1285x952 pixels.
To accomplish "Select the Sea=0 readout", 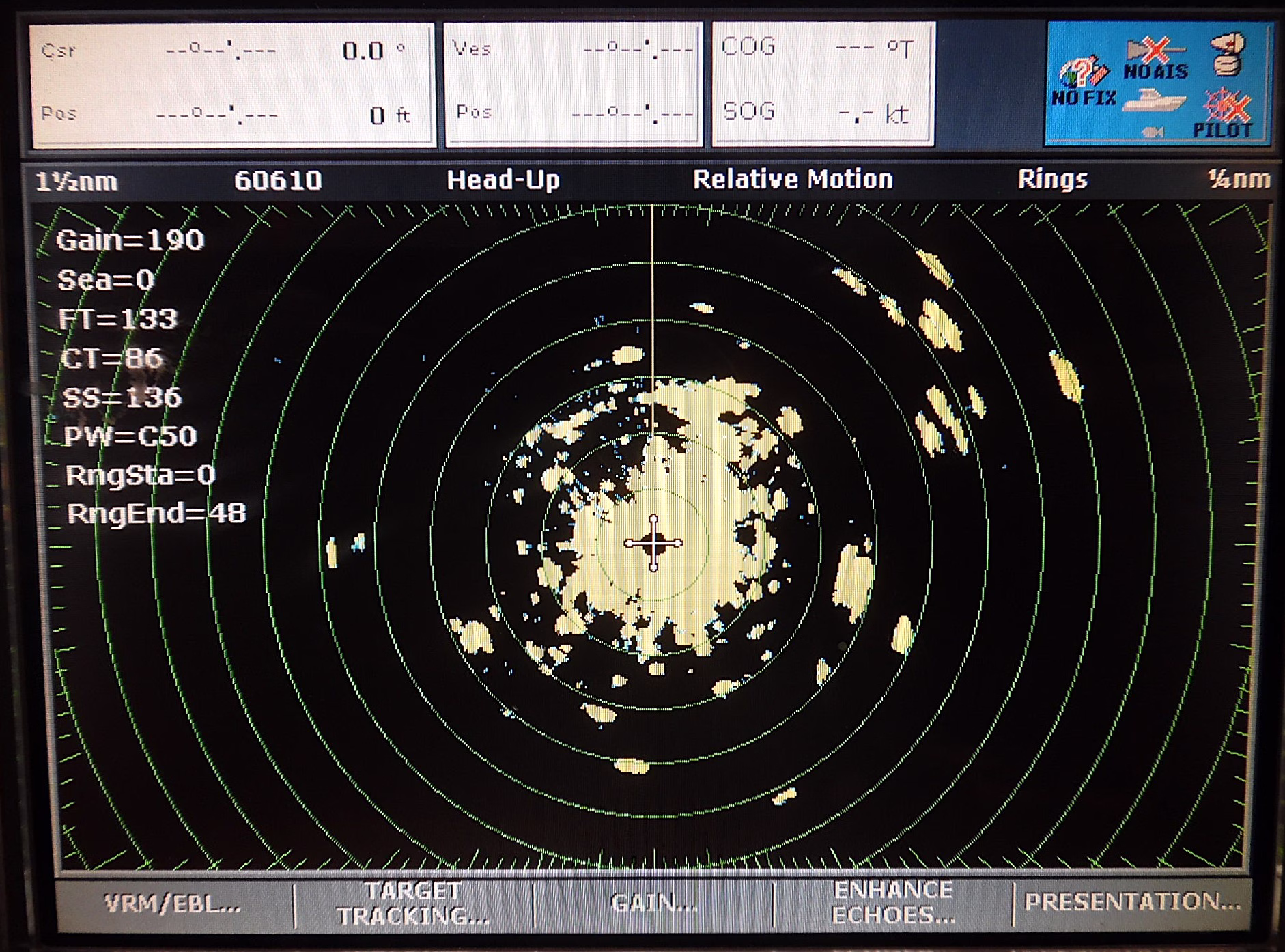I will pyautogui.click(x=107, y=280).
